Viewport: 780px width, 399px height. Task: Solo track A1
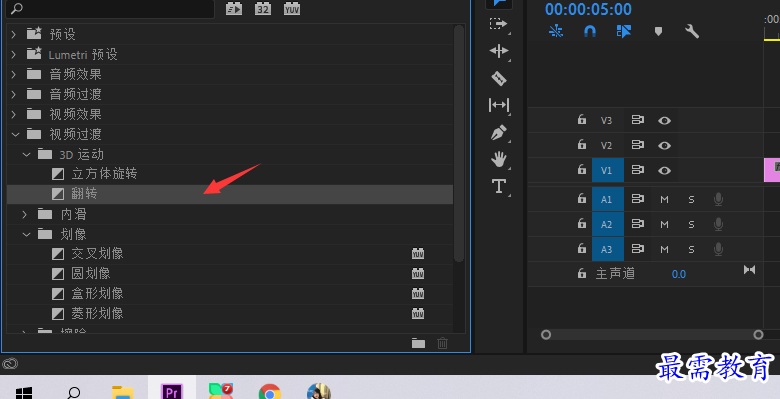coord(691,200)
